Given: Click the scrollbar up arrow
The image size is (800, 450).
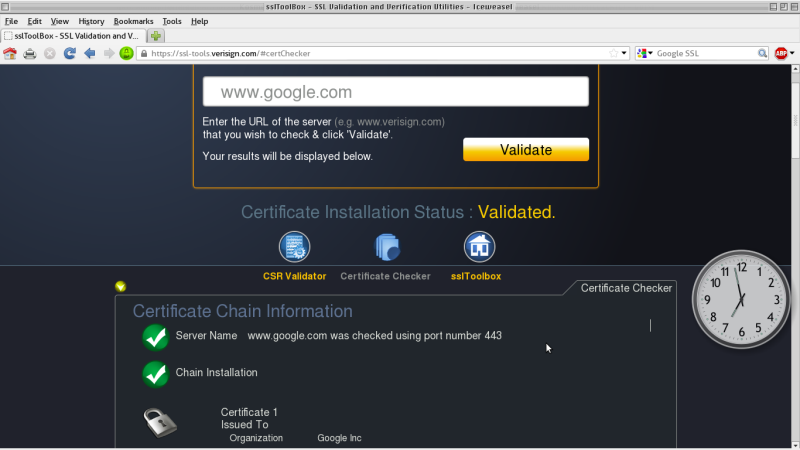Looking at the screenshot, I should tap(795, 69).
